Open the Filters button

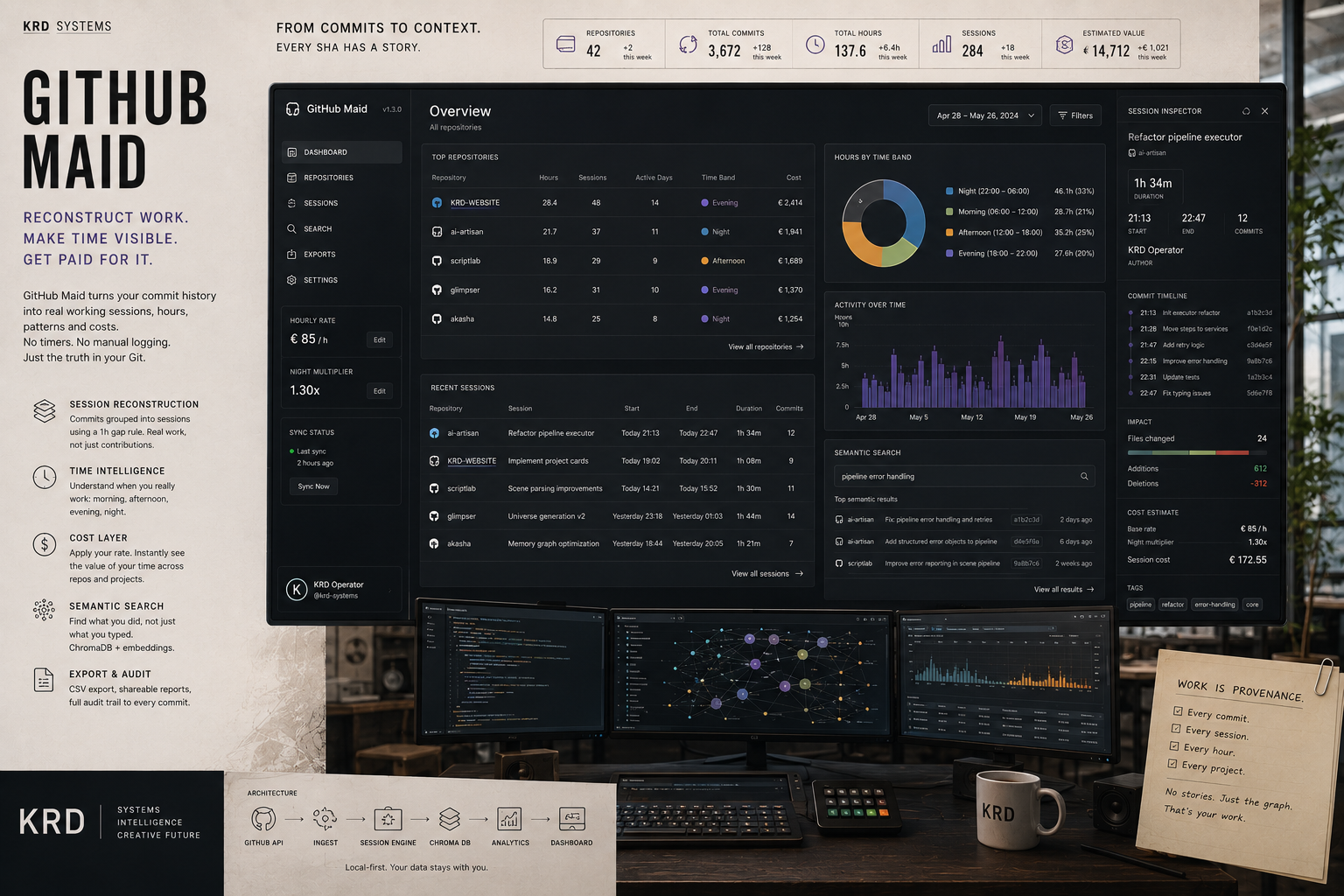[1075, 115]
